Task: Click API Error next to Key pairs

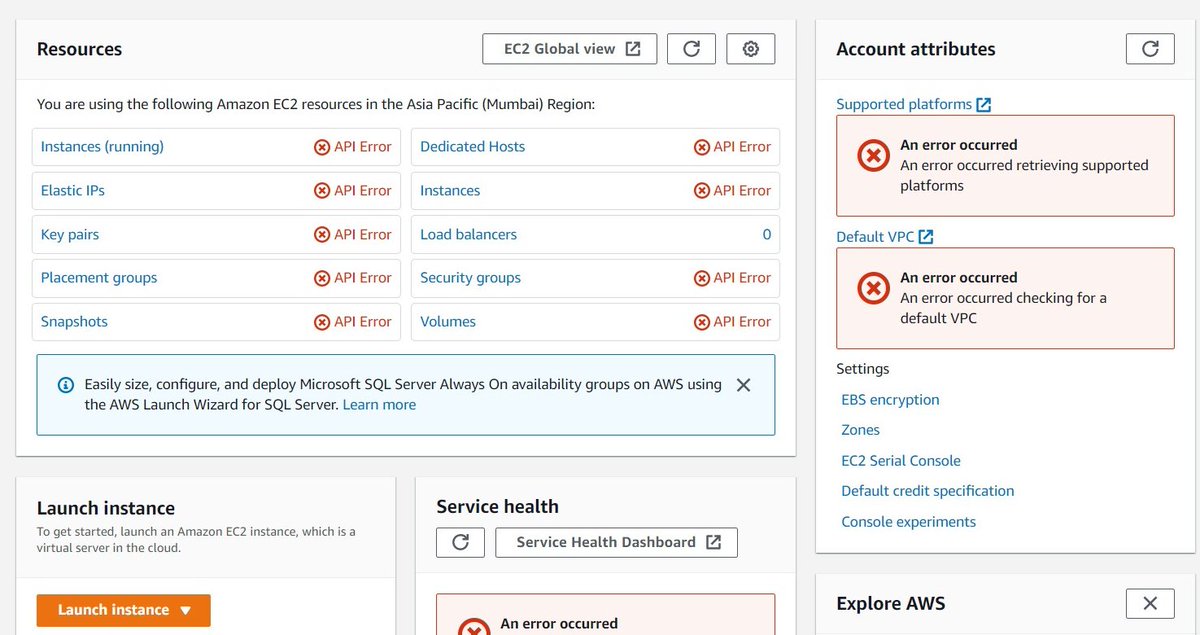Action: (x=353, y=234)
